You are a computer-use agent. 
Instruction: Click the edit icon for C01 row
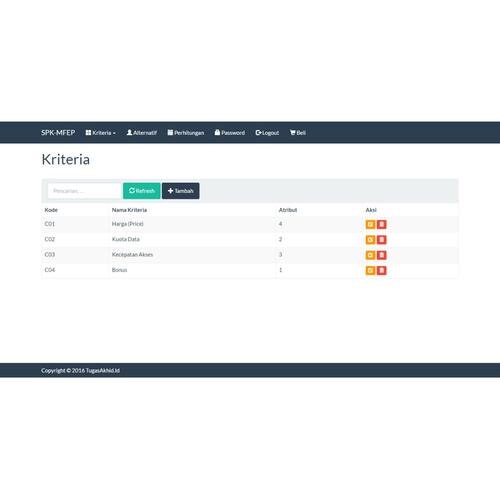[x=370, y=224]
